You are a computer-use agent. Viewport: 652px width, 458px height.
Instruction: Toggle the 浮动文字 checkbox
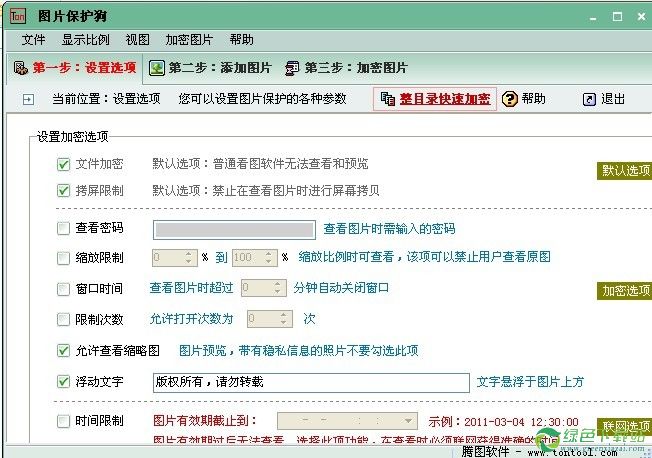(64, 382)
